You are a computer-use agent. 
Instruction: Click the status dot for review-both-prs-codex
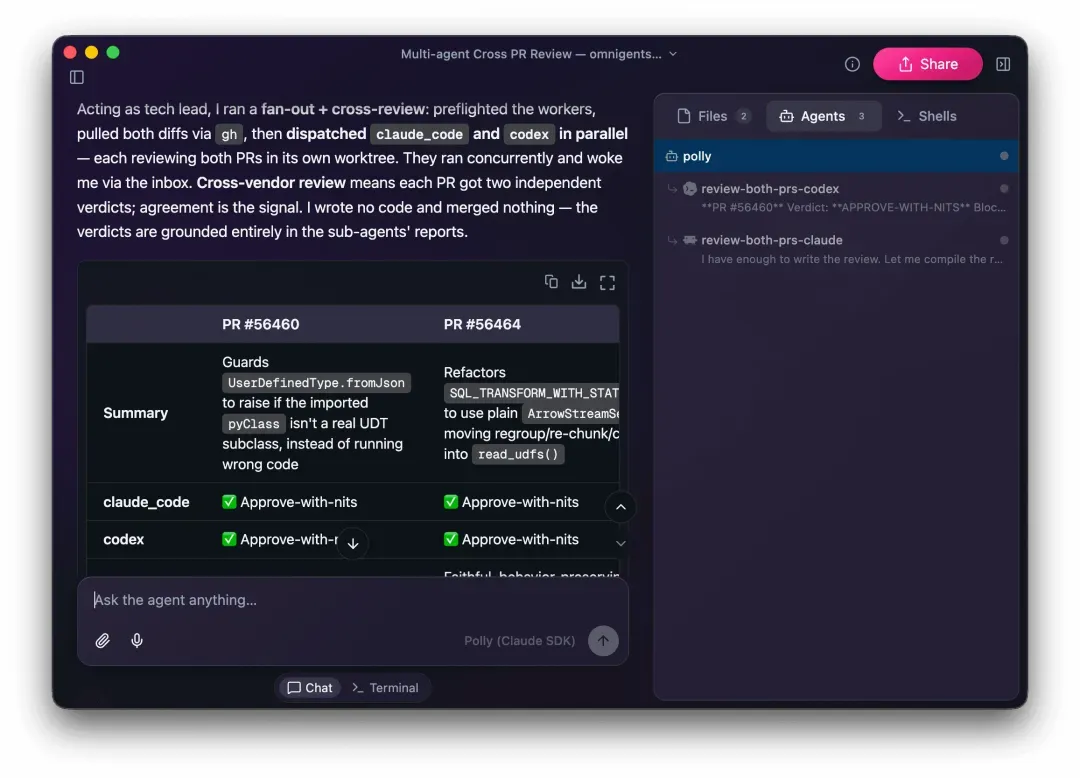(x=1004, y=189)
